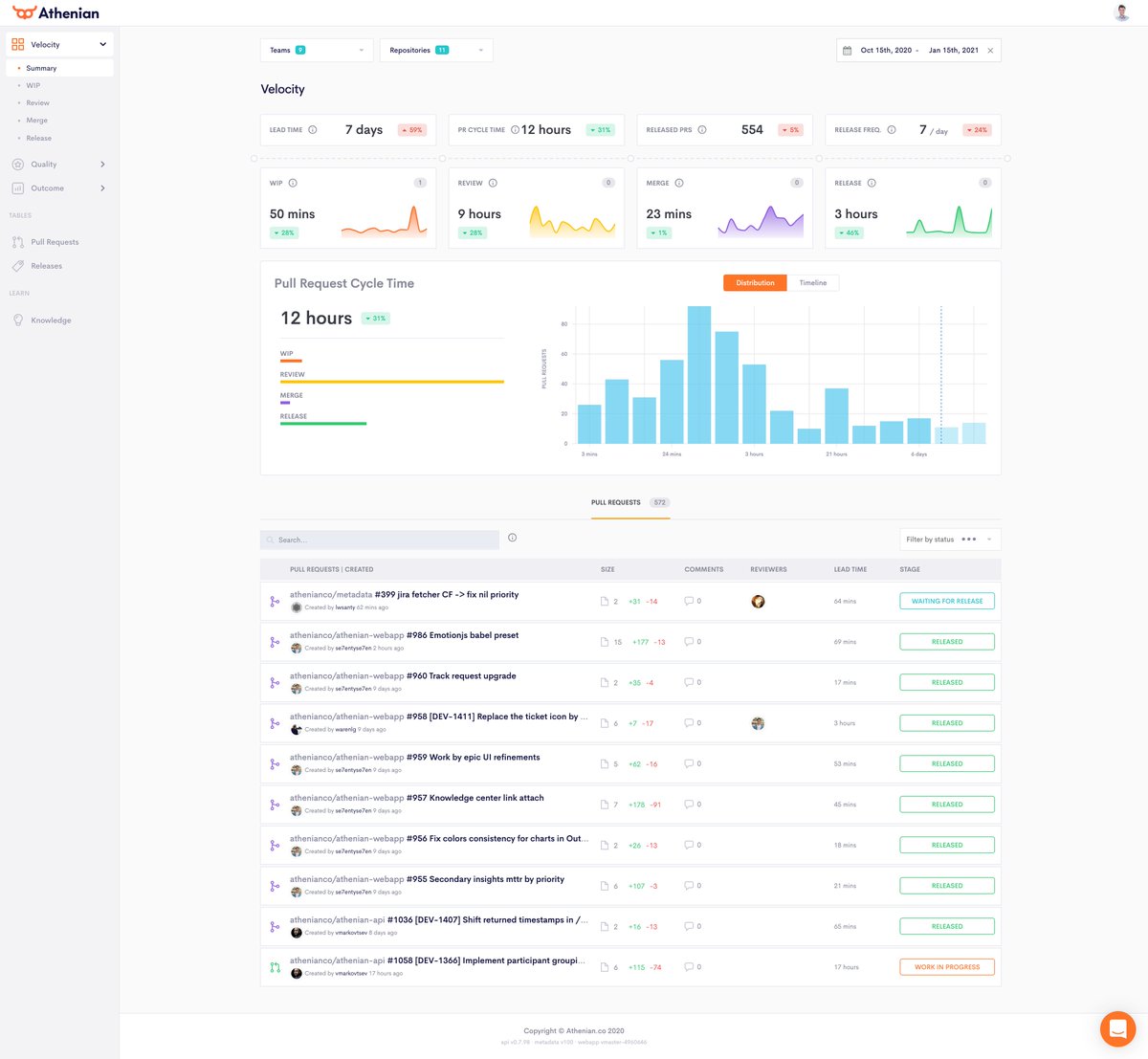The image size is (1148, 1059).
Task: Click the orange WIP stage bar
Action: (291, 362)
